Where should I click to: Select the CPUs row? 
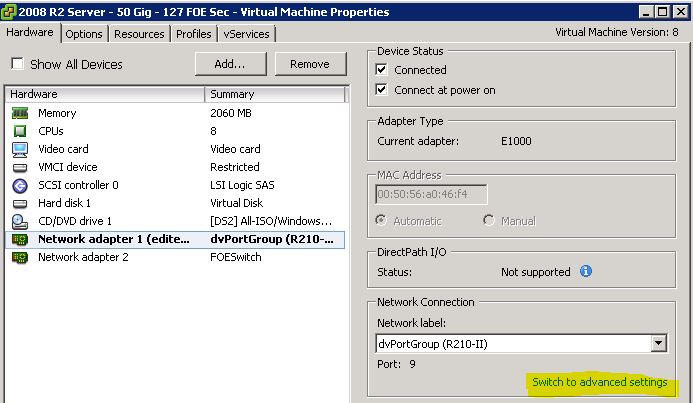click(175, 131)
